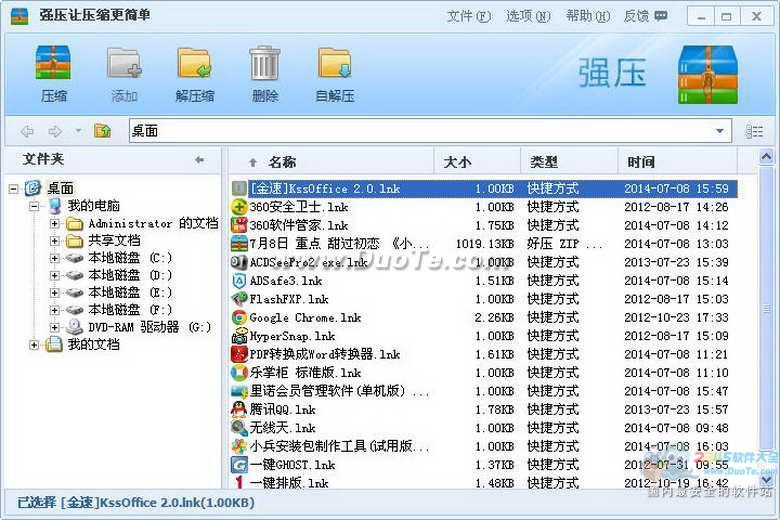Expand 本地磁盘 (E:) in tree
The width and height of the screenshot is (780, 520).
[54, 293]
